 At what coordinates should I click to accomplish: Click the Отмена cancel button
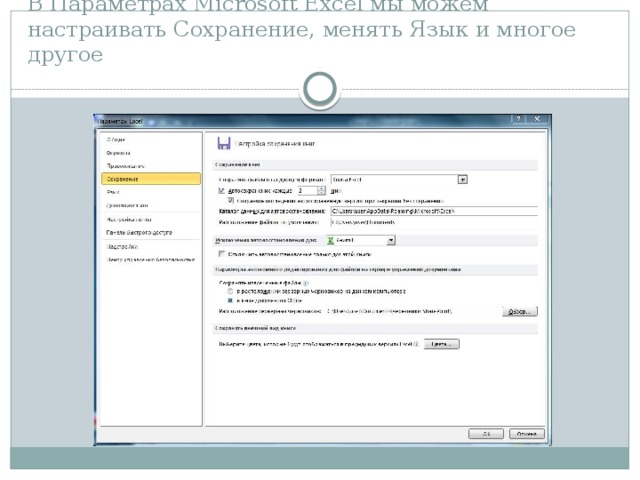[527, 434]
